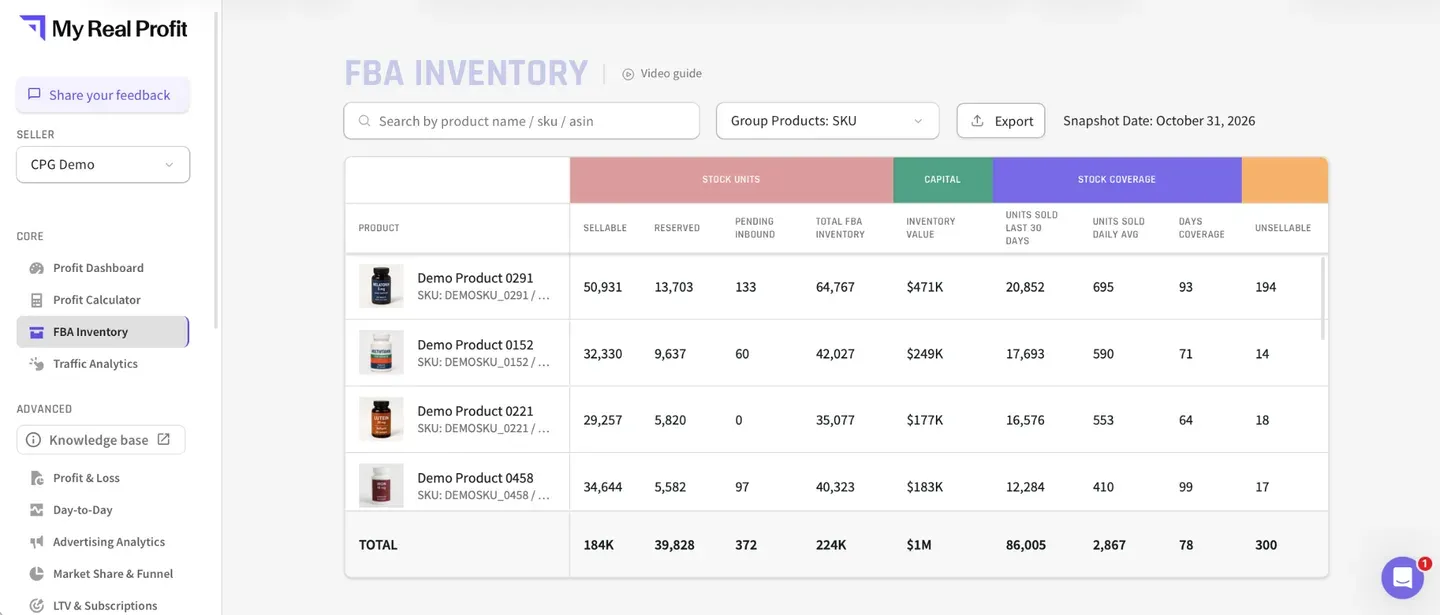Click the Profit & Loss sidebar icon
This screenshot has width=1440, height=615.
pyautogui.click(x=37, y=478)
